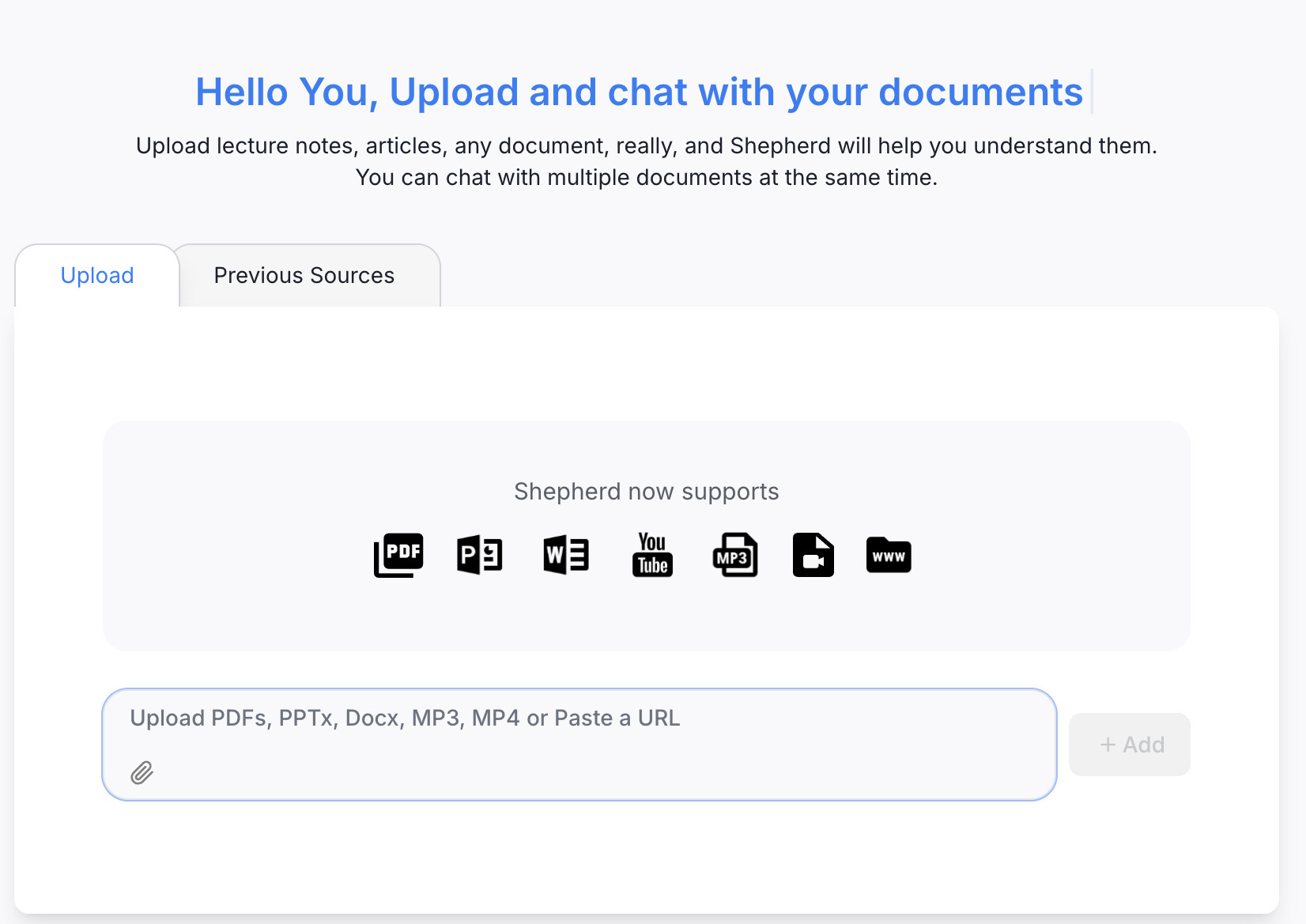The width and height of the screenshot is (1306, 924).
Task: Click the PowerPoint file type icon
Action: 480,555
